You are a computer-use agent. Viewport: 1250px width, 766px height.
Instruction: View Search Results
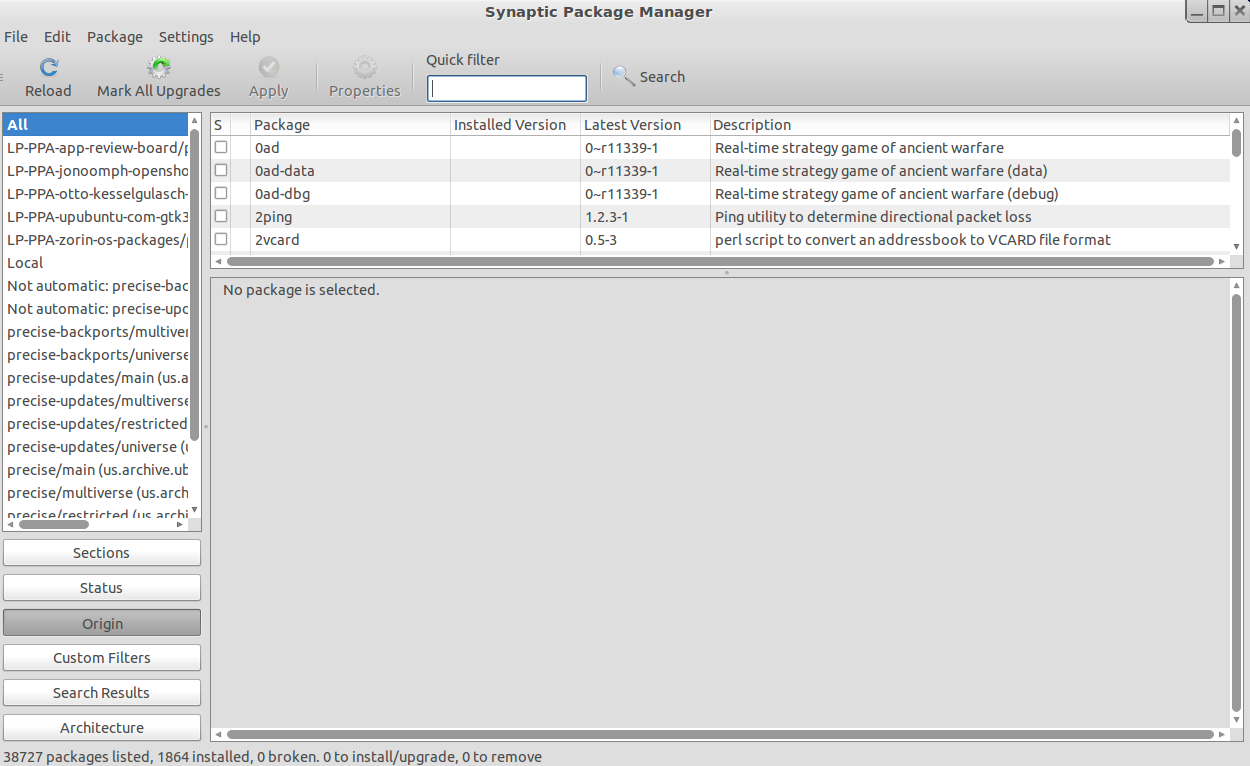[x=101, y=692]
